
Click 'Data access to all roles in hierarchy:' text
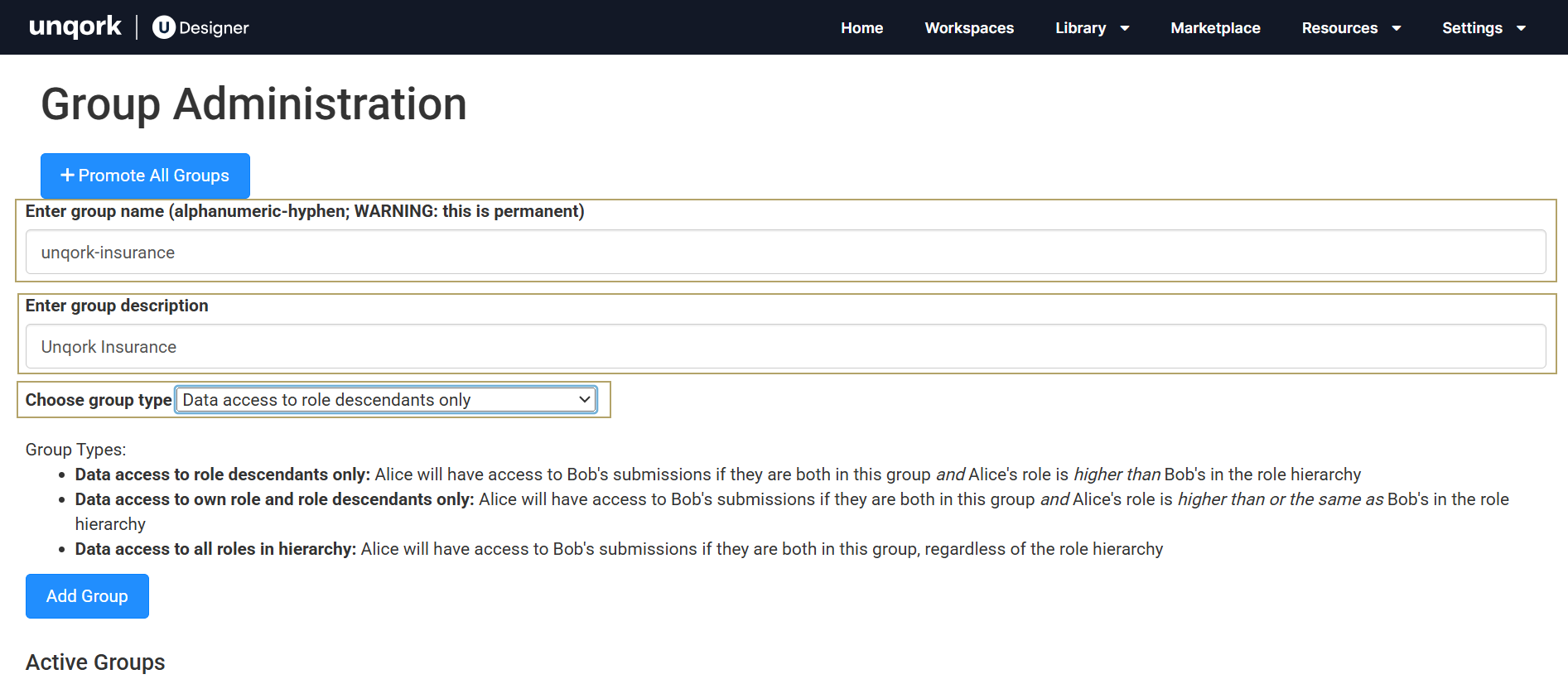pyautogui.click(x=215, y=549)
